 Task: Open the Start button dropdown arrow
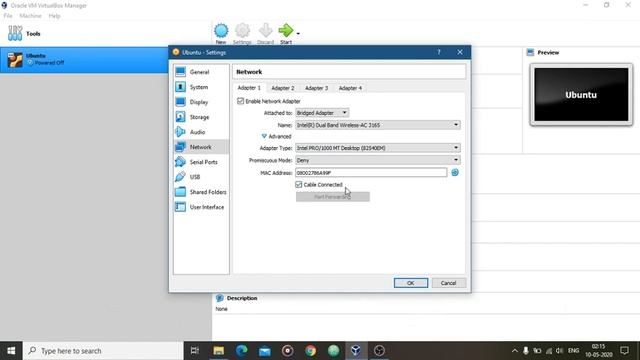[x=298, y=33]
